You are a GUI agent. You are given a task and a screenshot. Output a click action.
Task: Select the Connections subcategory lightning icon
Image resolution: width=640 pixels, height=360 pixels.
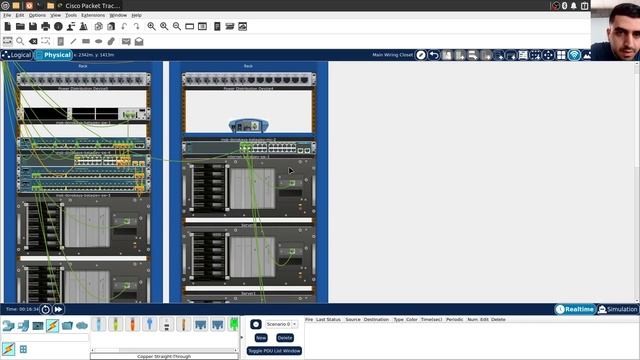point(9,349)
